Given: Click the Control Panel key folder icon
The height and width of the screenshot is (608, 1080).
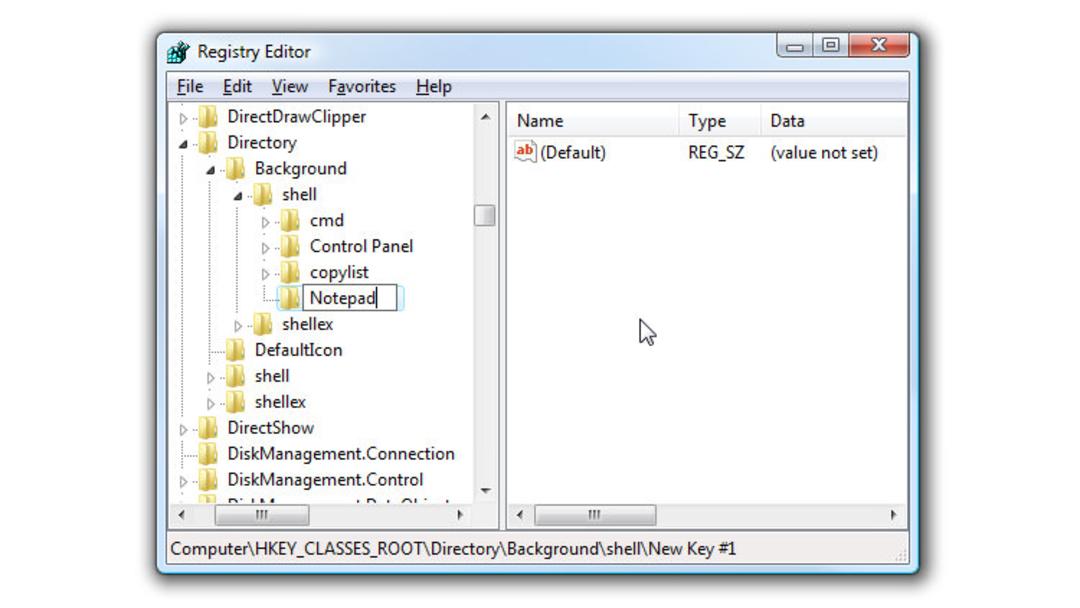Looking at the screenshot, I should pyautogui.click(x=291, y=247).
